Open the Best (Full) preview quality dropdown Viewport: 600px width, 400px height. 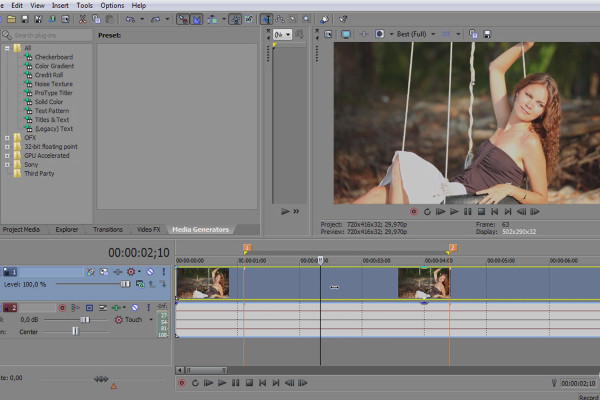coord(433,34)
